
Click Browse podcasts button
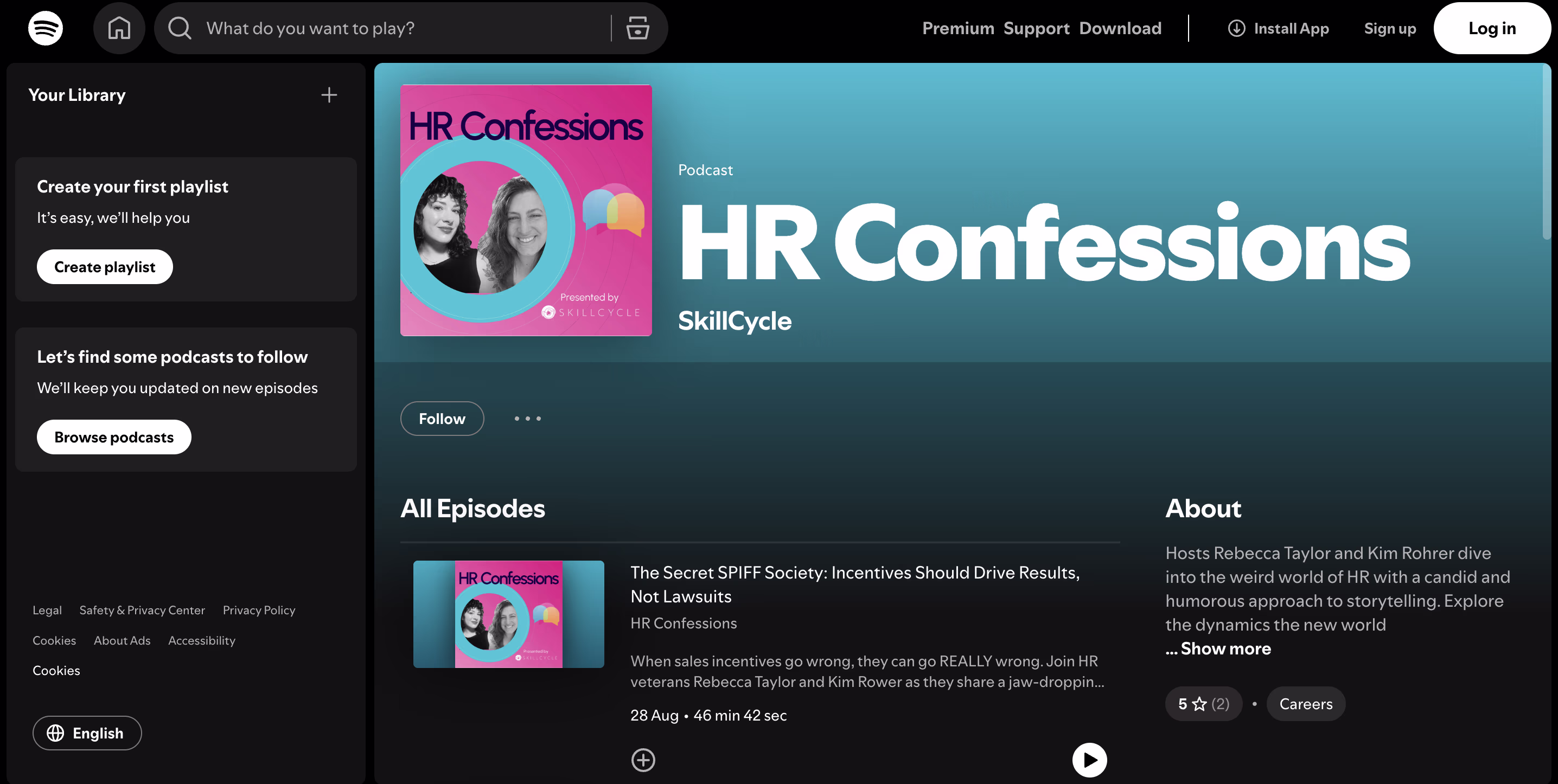pos(114,436)
